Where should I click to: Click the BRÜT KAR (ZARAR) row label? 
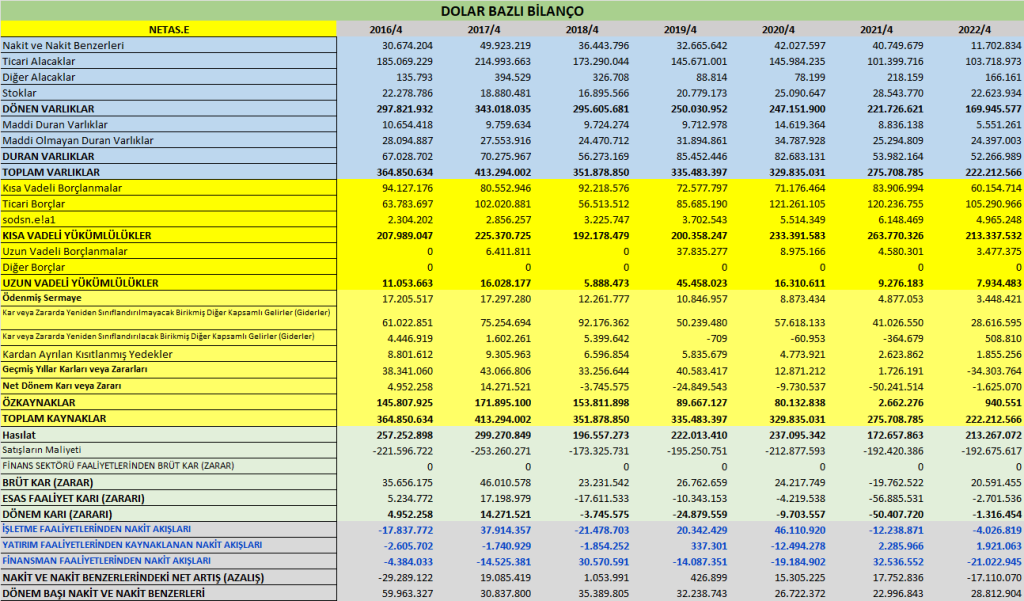click(48, 483)
